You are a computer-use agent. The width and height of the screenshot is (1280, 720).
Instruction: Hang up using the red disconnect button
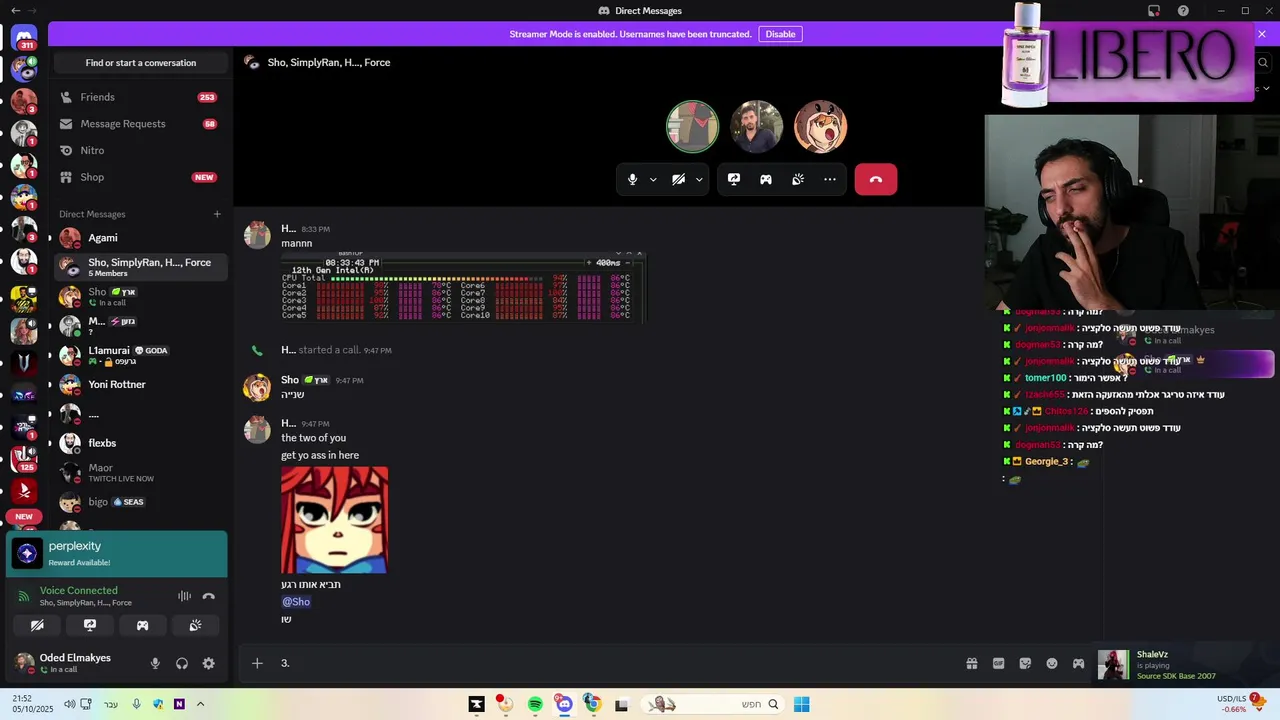click(x=876, y=179)
